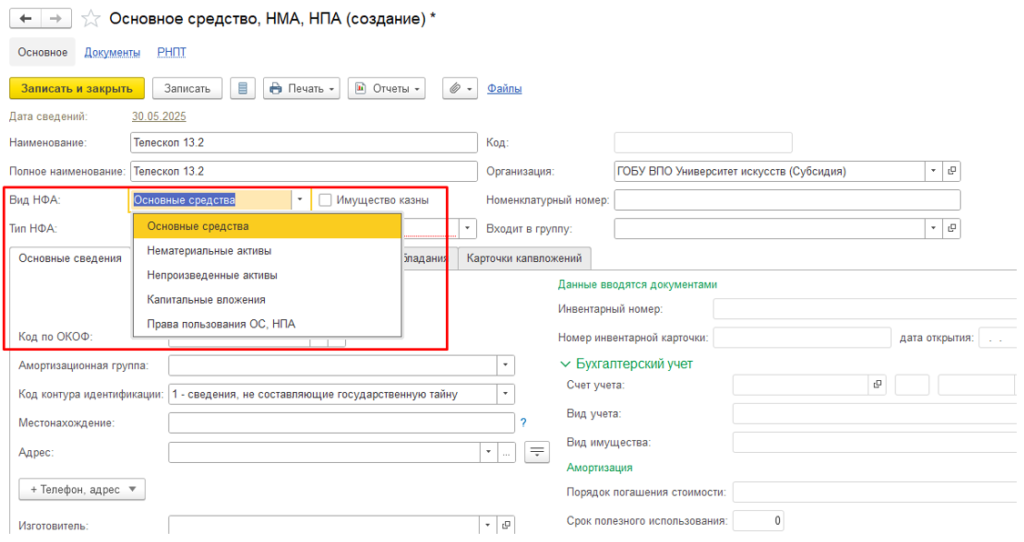Image resolution: width=1024 pixels, height=542 pixels.
Task: Mark form as favorite with star icon
Action: (91, 18)
